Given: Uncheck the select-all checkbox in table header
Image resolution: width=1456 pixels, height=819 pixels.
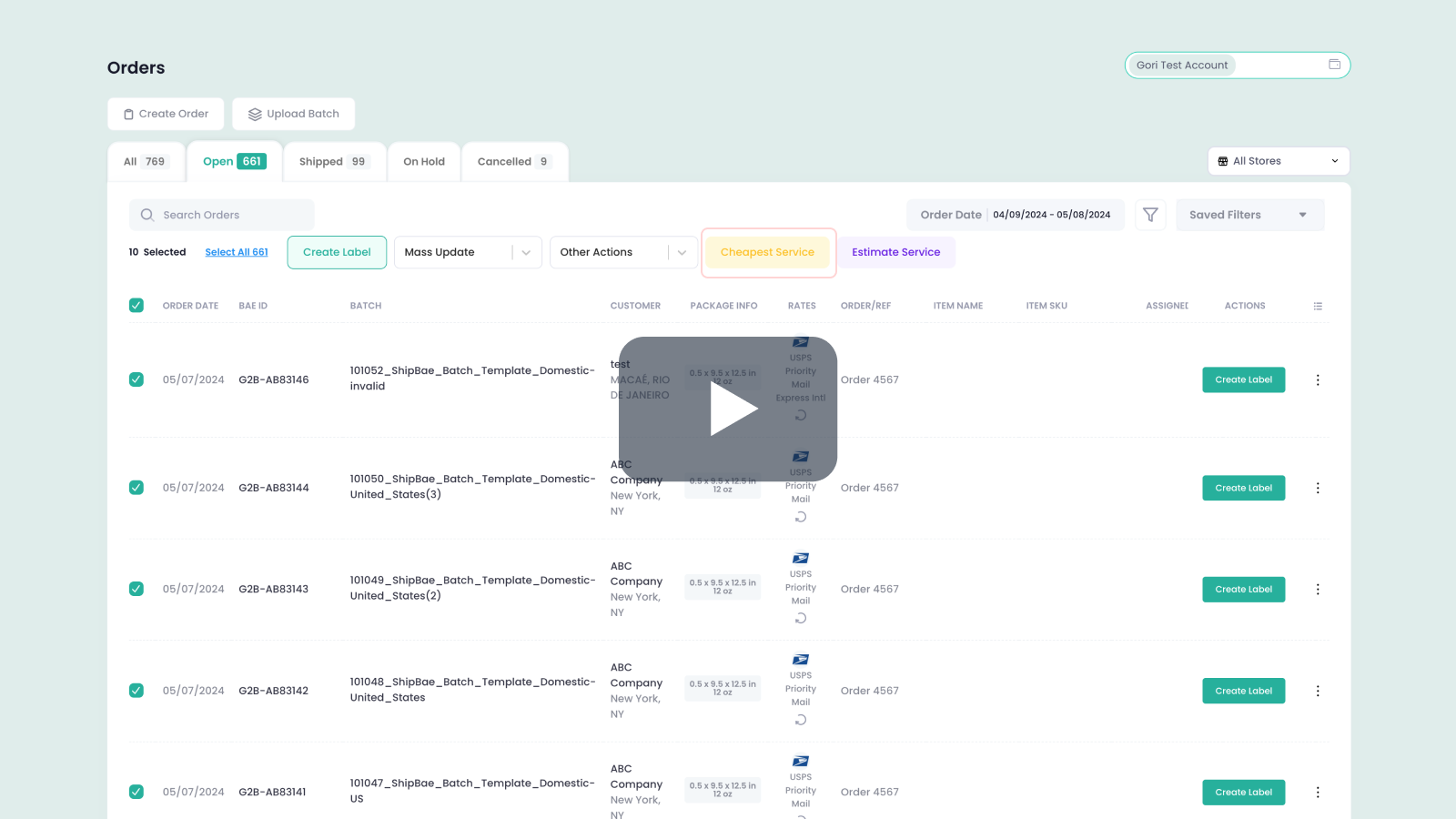Looking at the screenshot, I should pos(136,306).
